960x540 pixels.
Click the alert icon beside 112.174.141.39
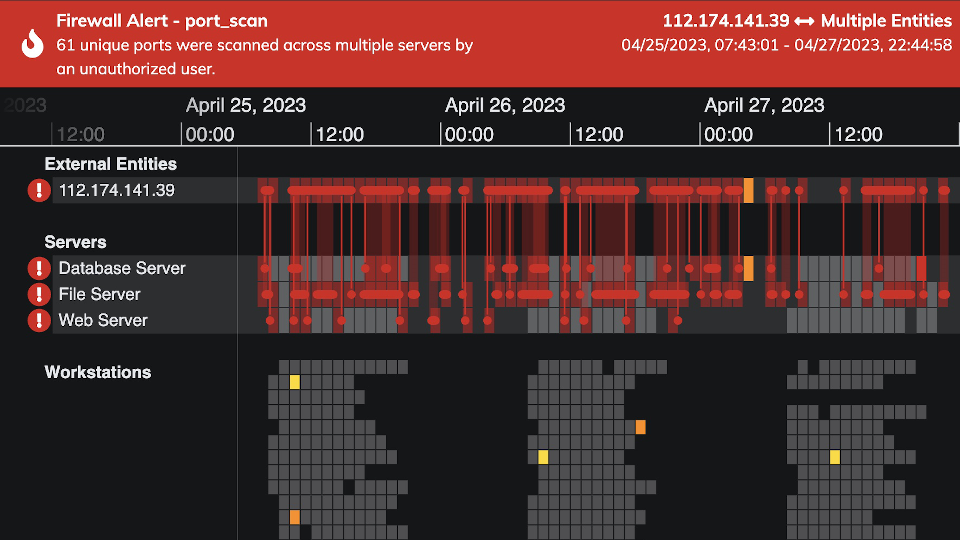(38, 190)
